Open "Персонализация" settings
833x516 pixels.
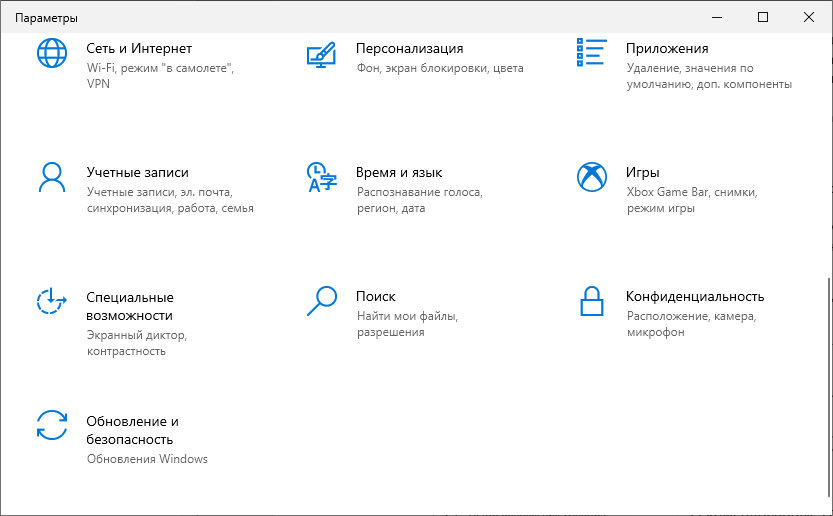point(410,48)
